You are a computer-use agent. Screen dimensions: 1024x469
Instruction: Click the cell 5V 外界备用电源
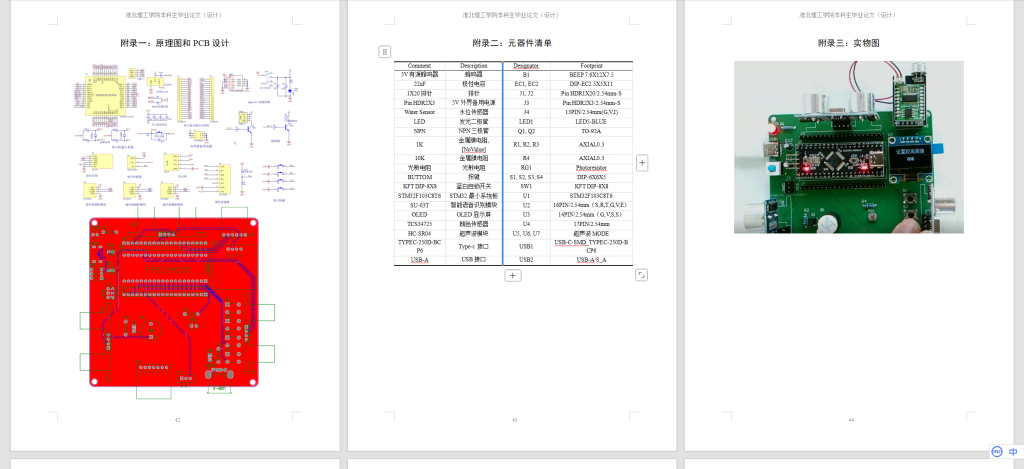pos(473,103)
